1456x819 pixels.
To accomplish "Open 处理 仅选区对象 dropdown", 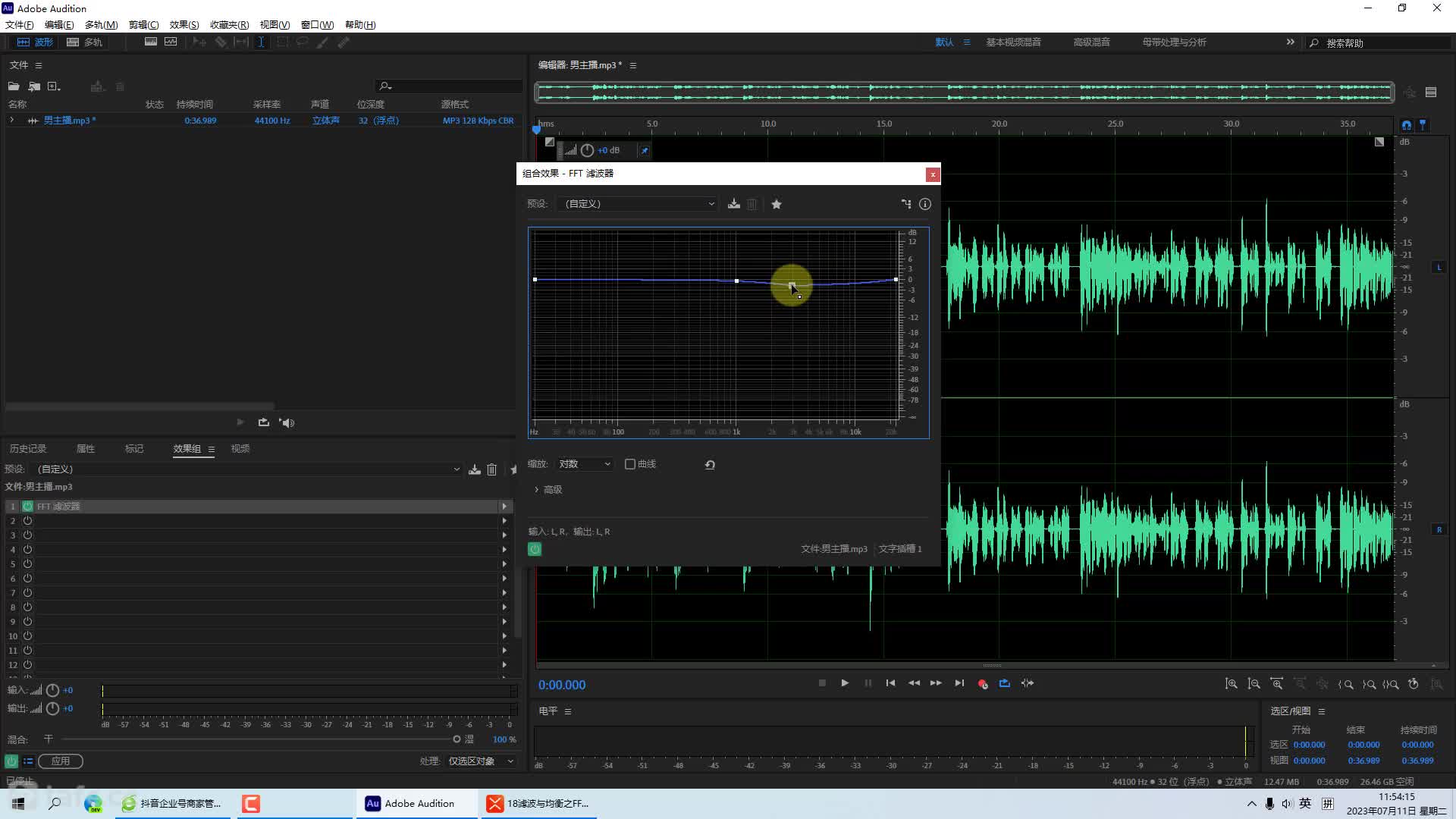I will (481, 761).
